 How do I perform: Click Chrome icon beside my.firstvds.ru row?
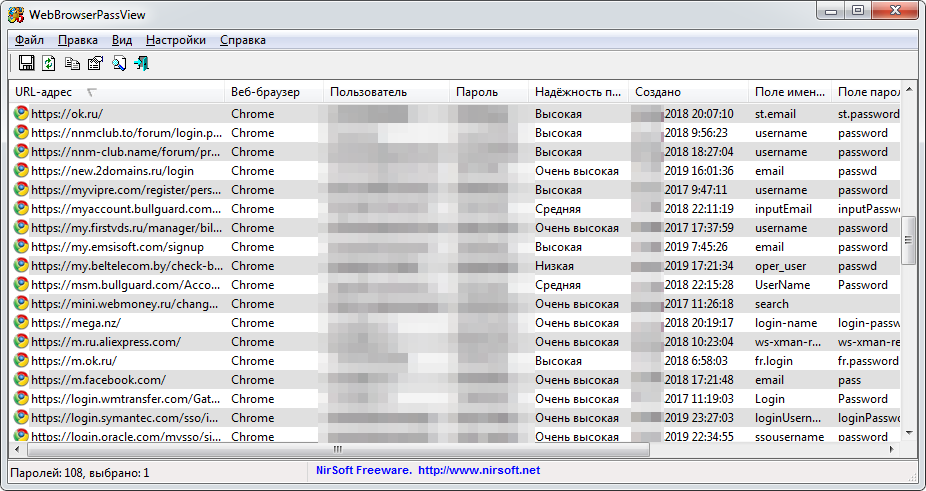[x=21, y=227]
